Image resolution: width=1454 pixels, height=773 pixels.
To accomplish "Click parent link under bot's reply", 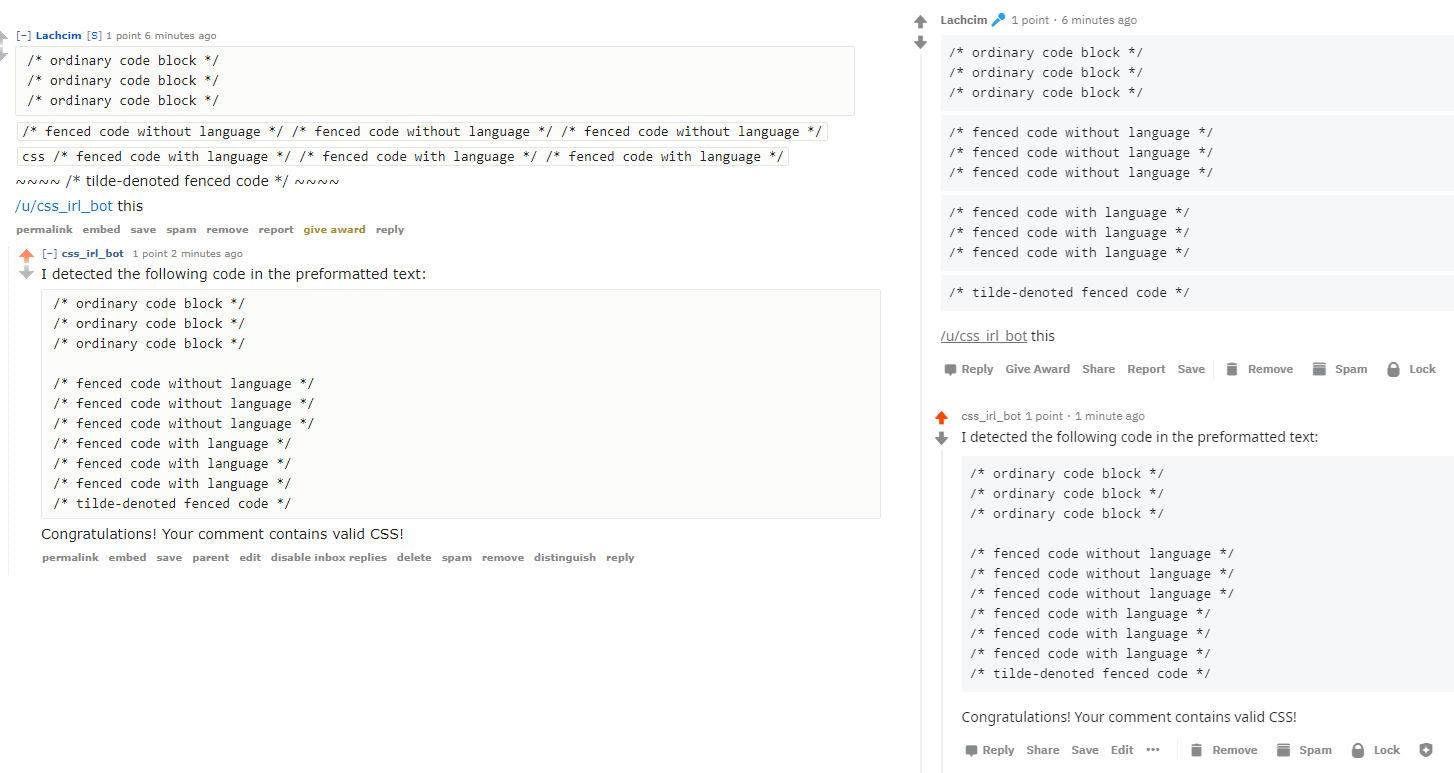I will [x=210, y=557].
